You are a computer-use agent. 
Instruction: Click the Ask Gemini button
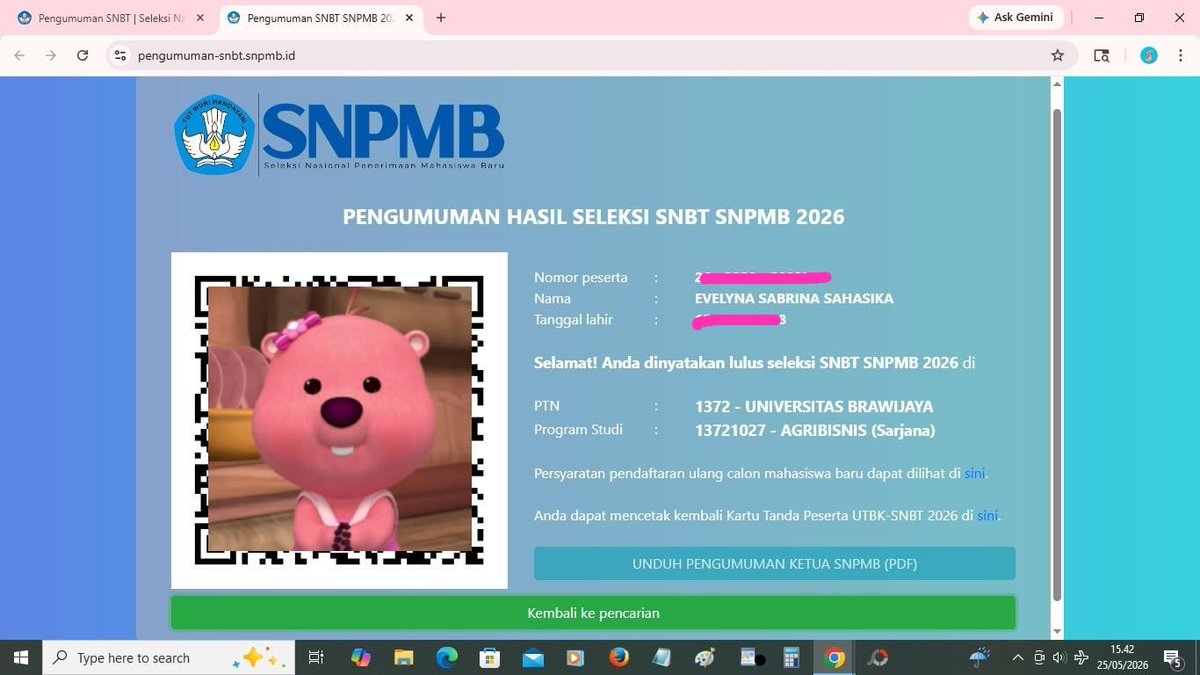(x=1015, y=18)
